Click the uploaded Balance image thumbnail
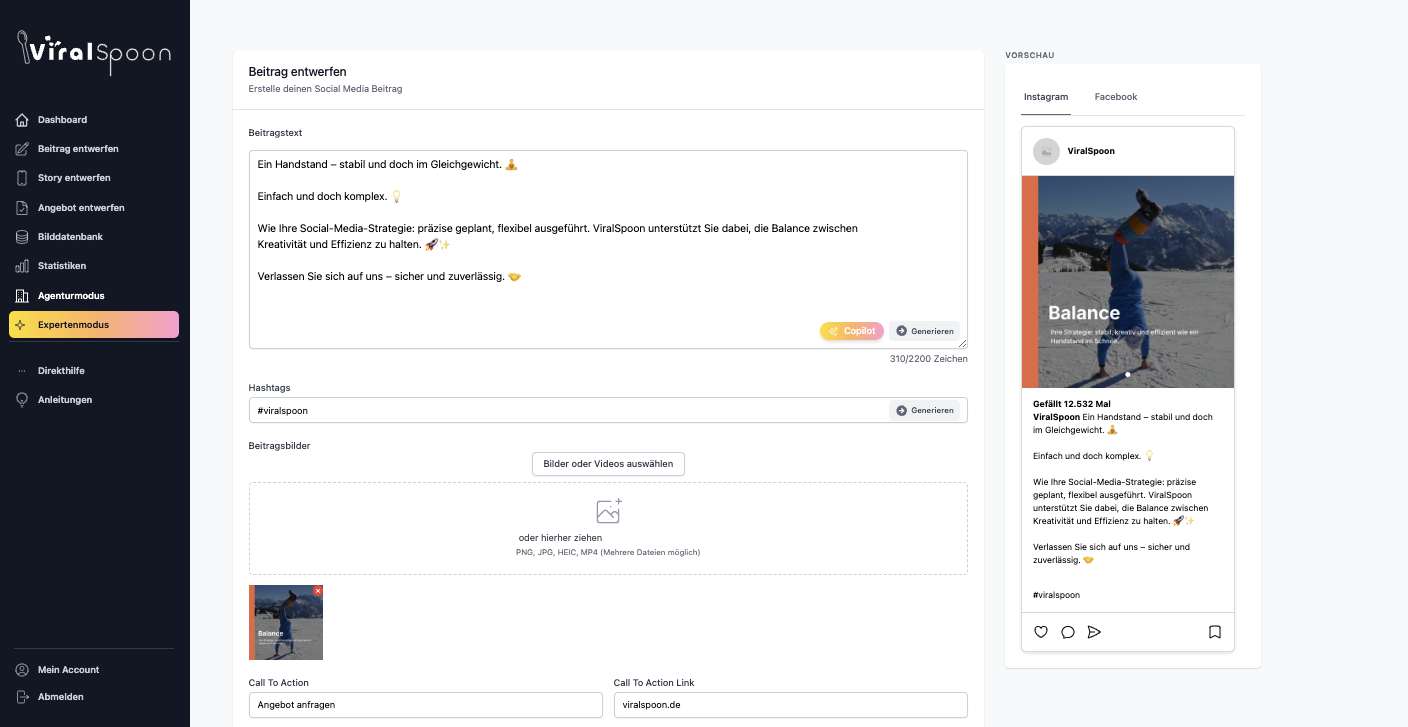This screenshot has height=727, width=1408. [286, 622]
